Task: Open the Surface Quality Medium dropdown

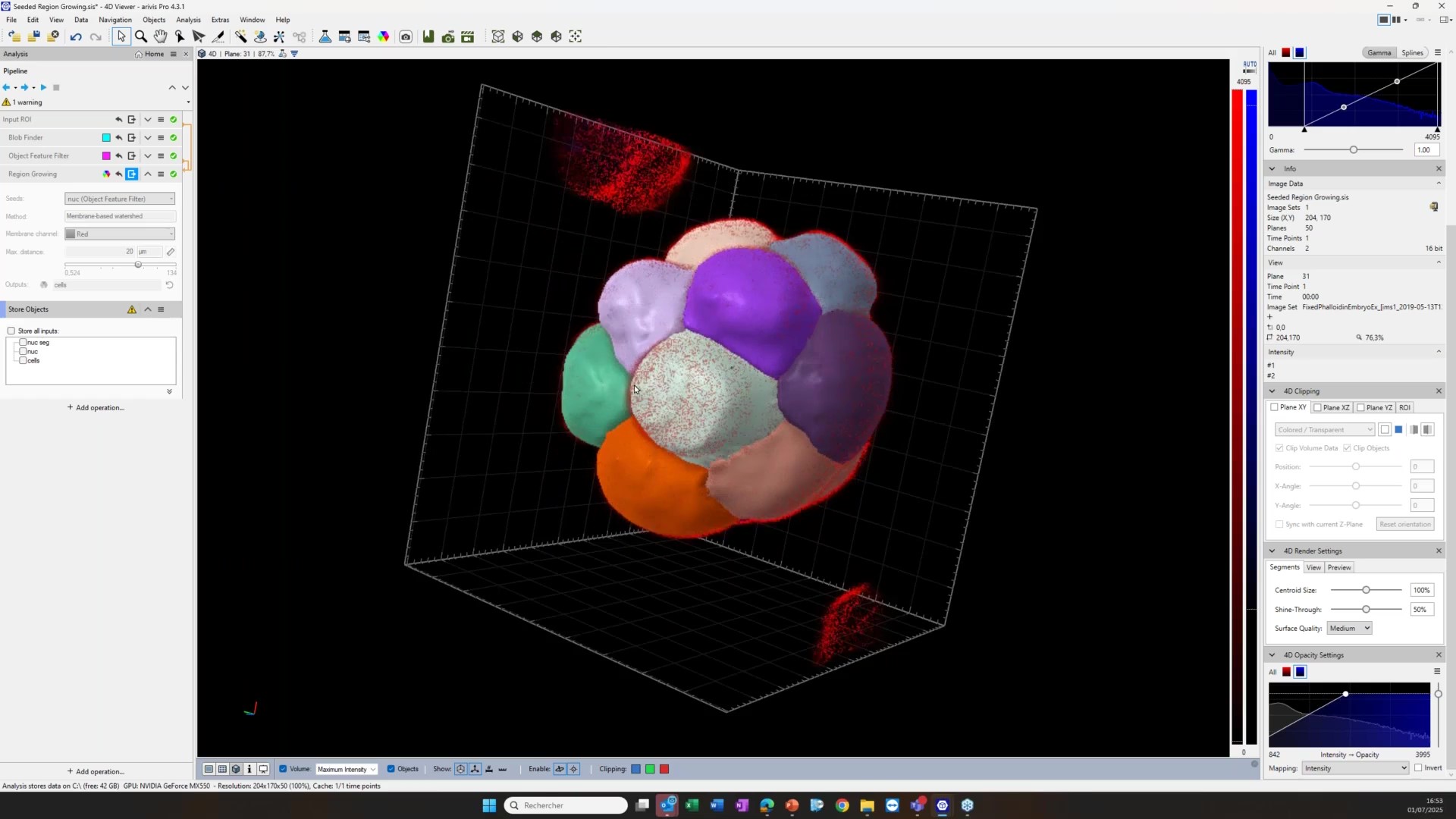Action: pyautogui.click(x=1349, y=628)
